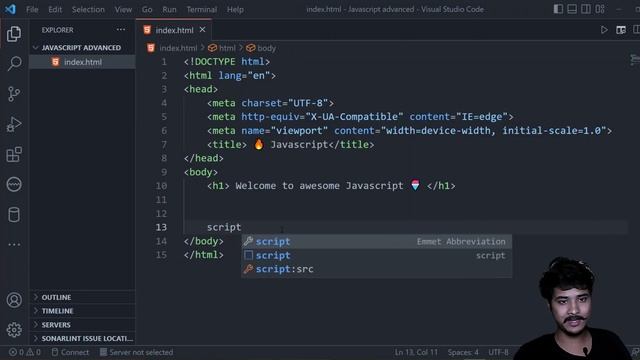The height and width of the screenshot is (360, 640).
Task: Choose the plain script snippet suggestion
Action: pos(376,256)
